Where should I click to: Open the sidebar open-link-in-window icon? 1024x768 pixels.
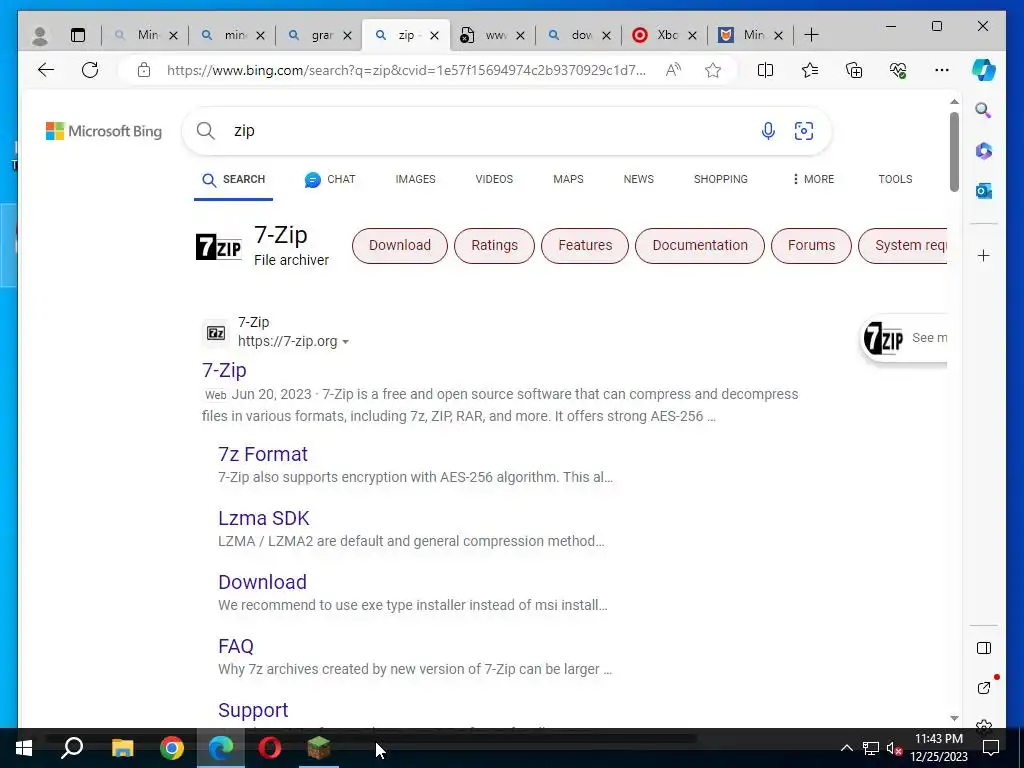[x=984, y=688]
